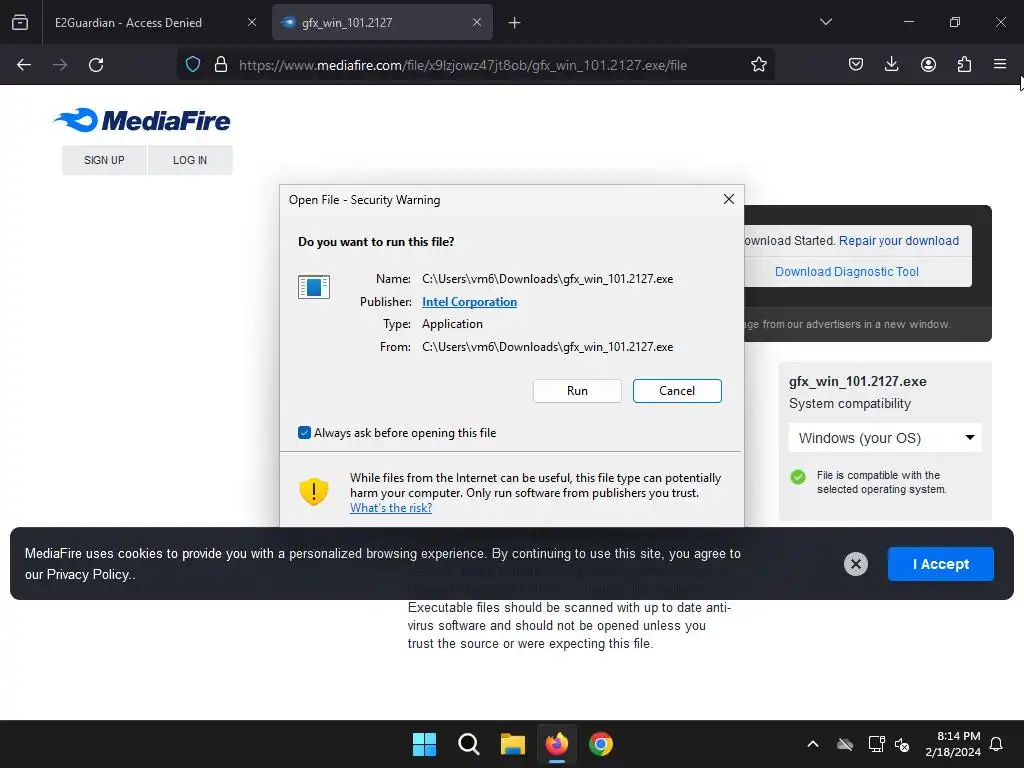Screen dimensions: 1024x768
Task: Close the E2Guardian tab
Action: click(x=252, y=23)
